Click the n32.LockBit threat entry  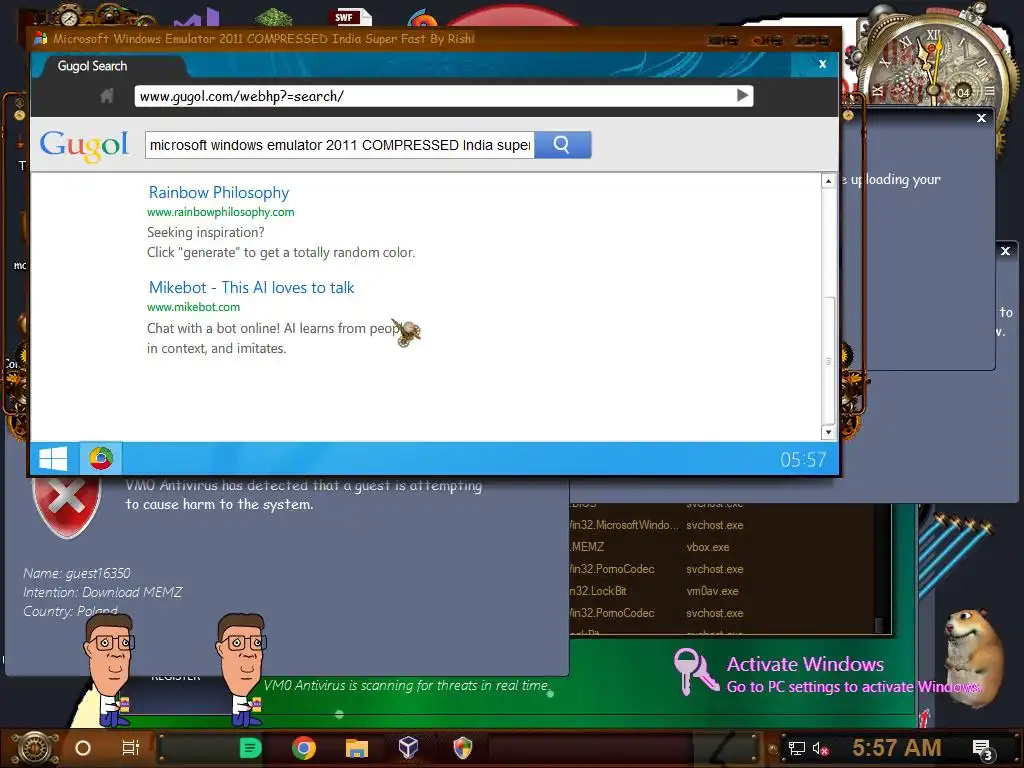coord(598,591)
